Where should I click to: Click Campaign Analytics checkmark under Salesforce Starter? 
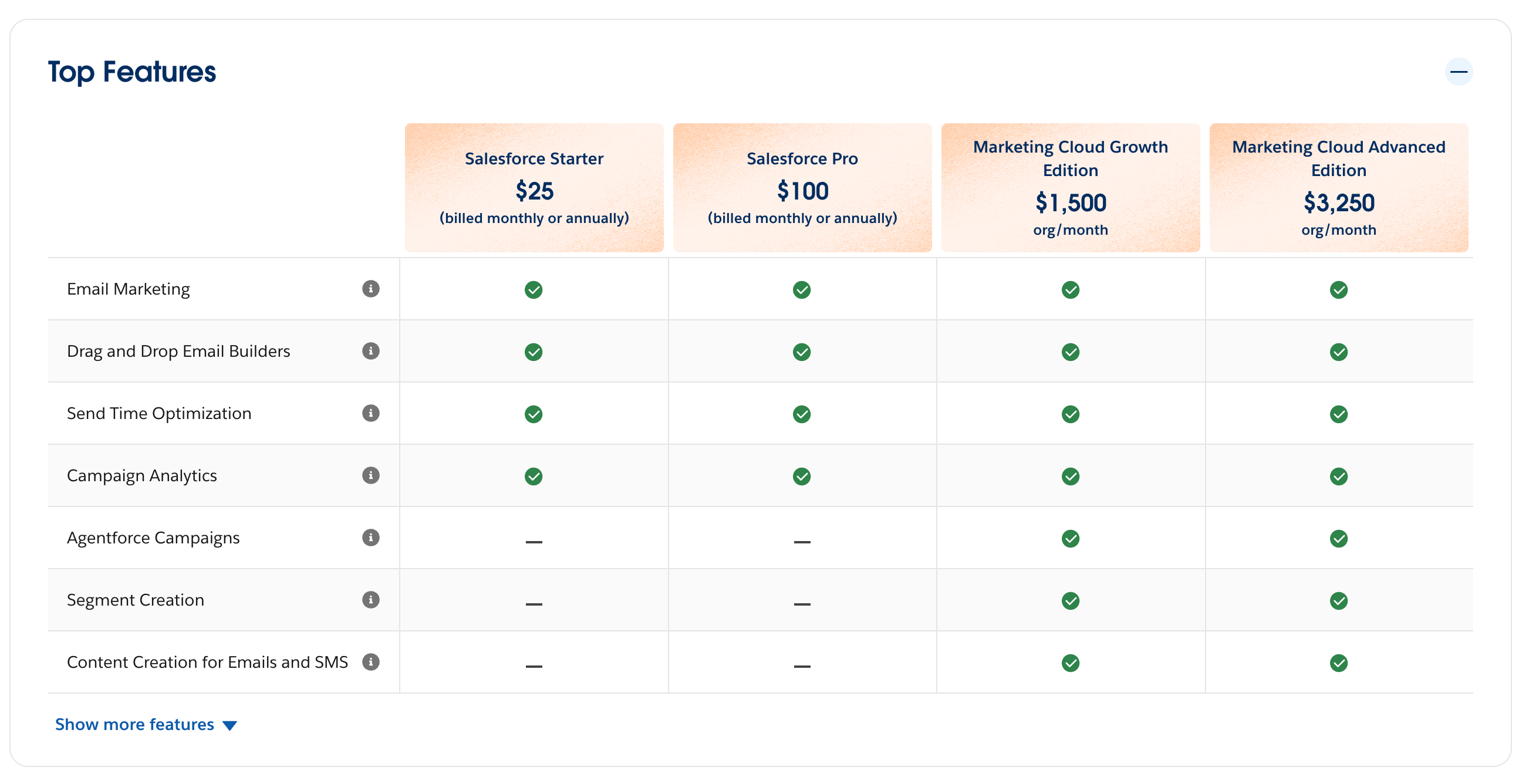coord(534,477)
